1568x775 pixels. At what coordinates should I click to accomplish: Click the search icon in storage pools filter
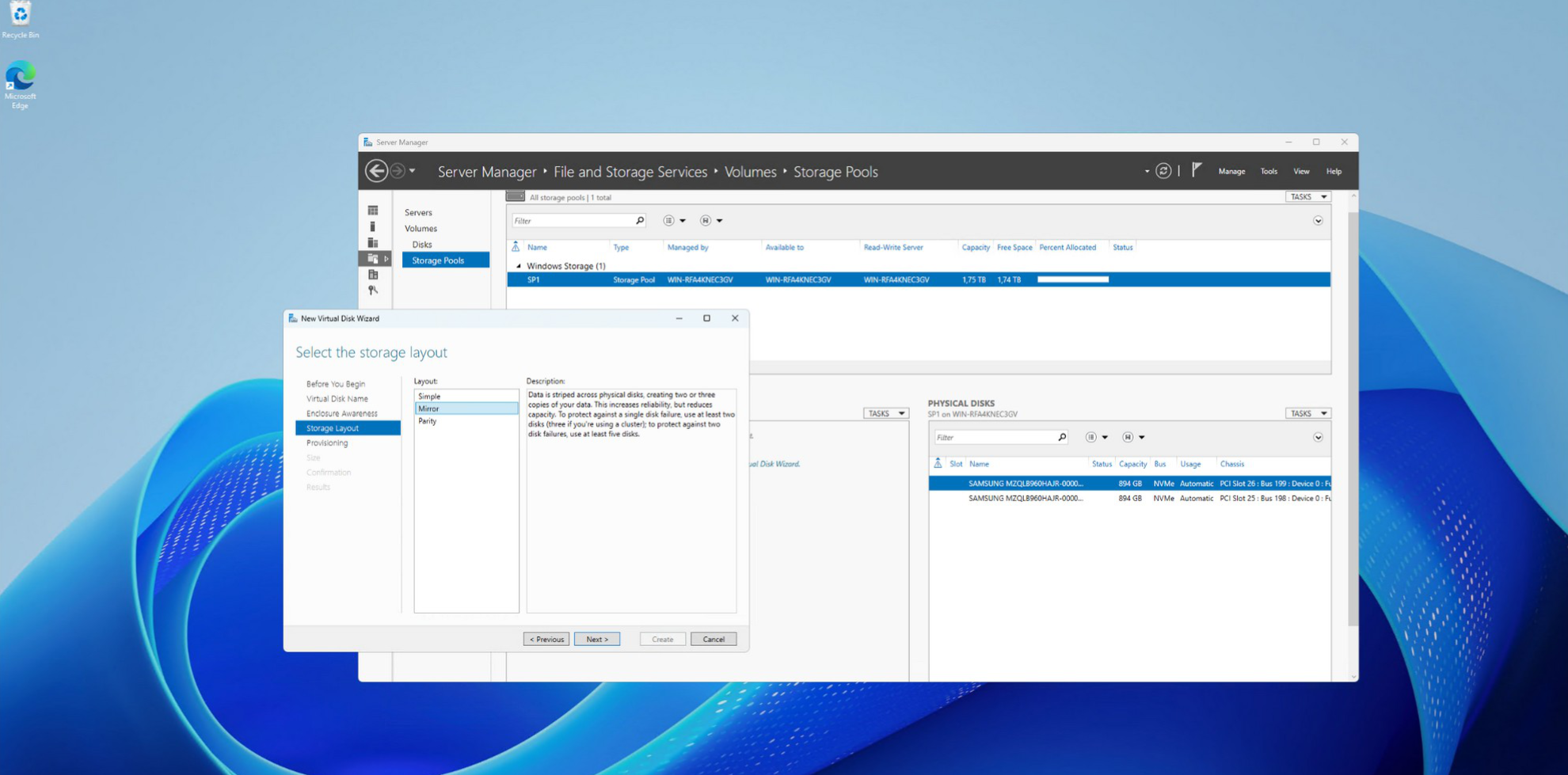[640, 221]
